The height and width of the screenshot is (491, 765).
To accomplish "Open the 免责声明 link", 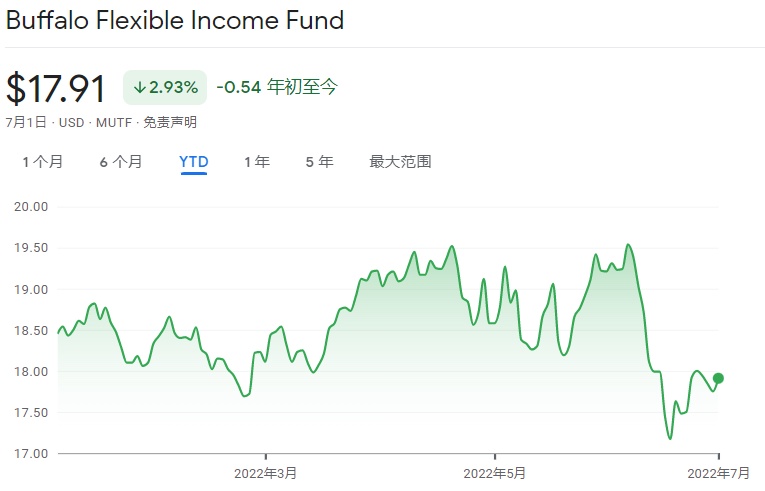I will click(170, 123).
